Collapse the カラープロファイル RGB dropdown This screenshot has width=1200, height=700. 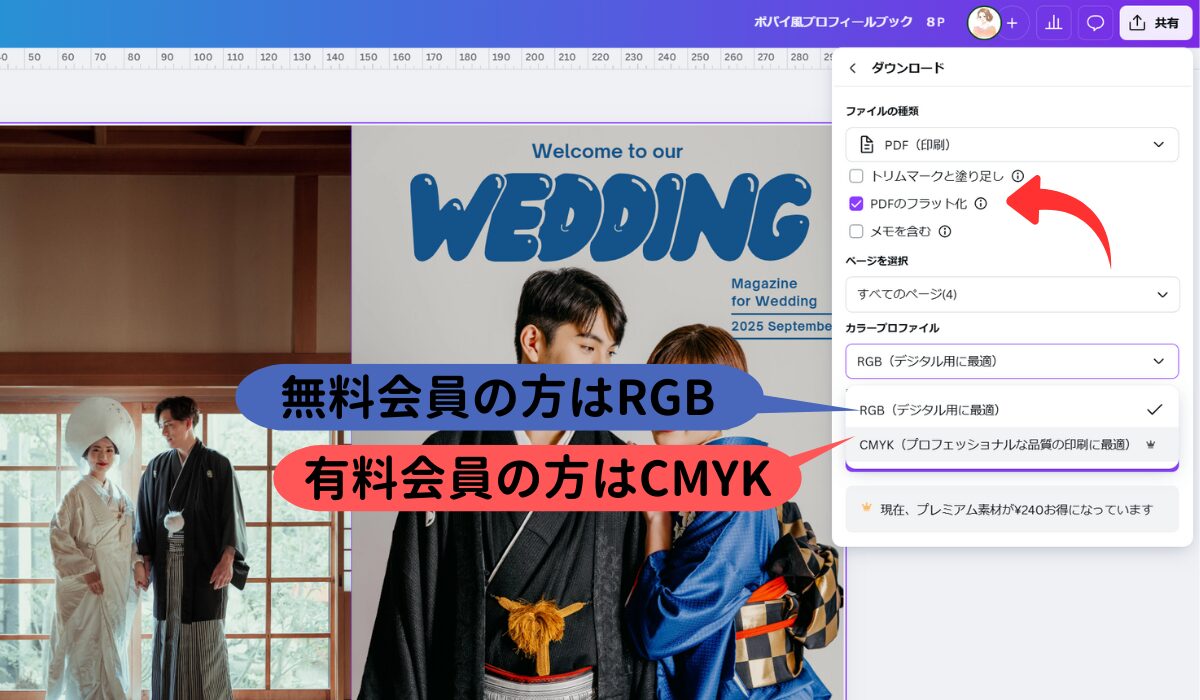1012,361
